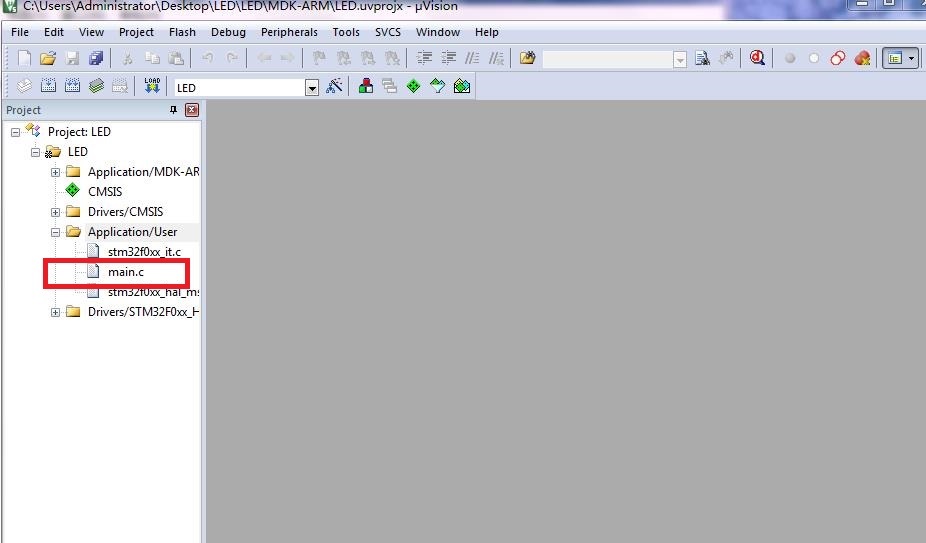Download code to flash with the LOAD icon
The image size is (926, 543).
click(x=152, y=86)
